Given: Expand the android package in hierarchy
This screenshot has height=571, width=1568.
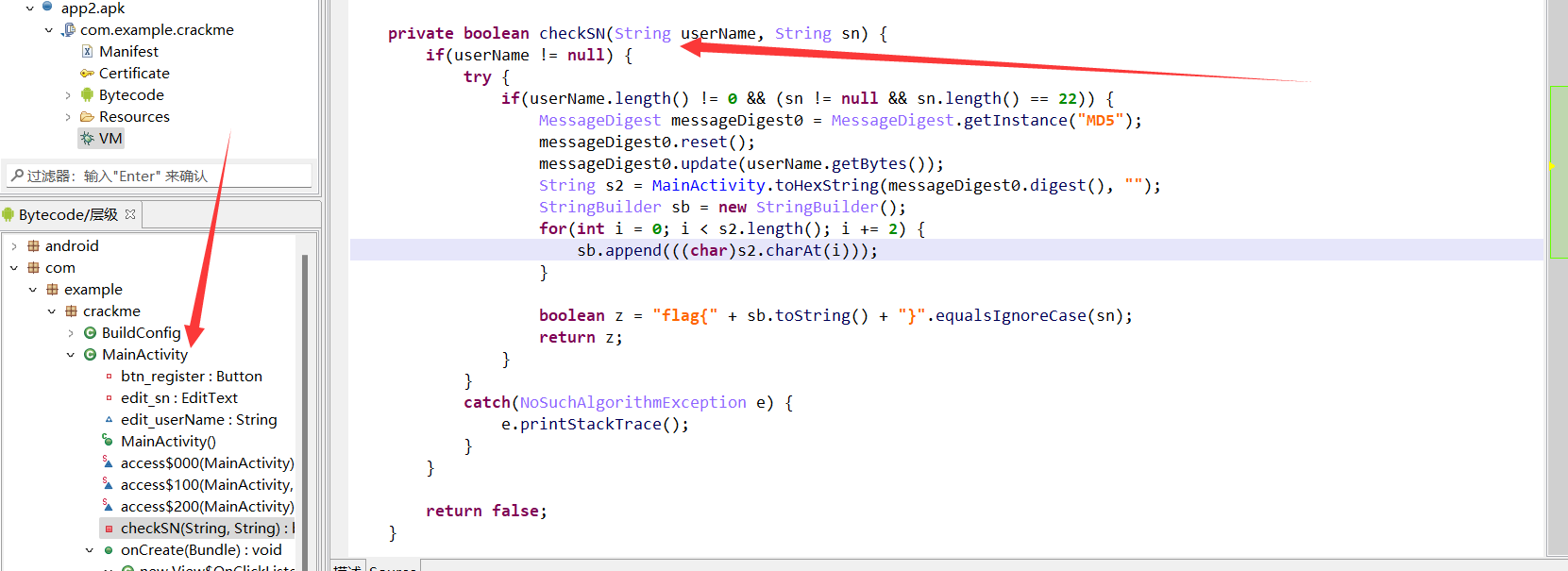Looking at the screenshot, I should 14,246.
